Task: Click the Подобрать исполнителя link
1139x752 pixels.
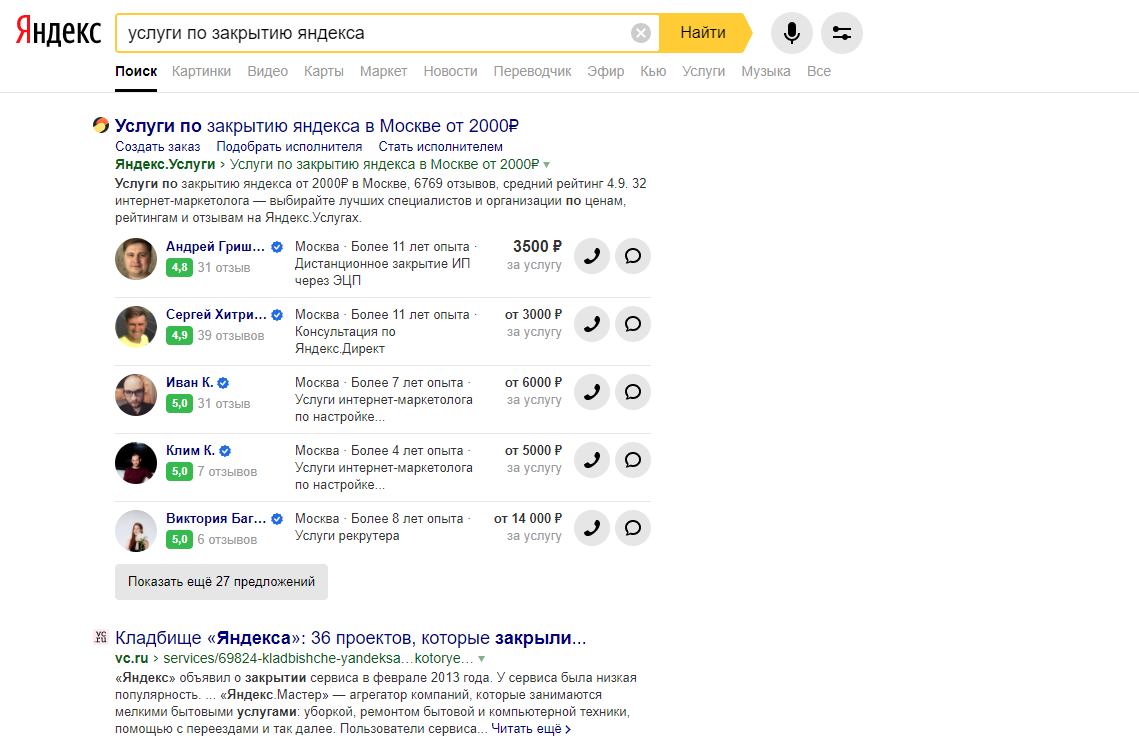Action: click(289, 147)
